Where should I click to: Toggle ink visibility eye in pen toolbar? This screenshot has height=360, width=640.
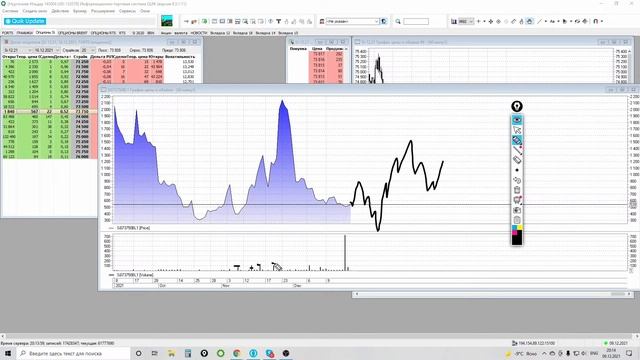(x=517, y=120)
